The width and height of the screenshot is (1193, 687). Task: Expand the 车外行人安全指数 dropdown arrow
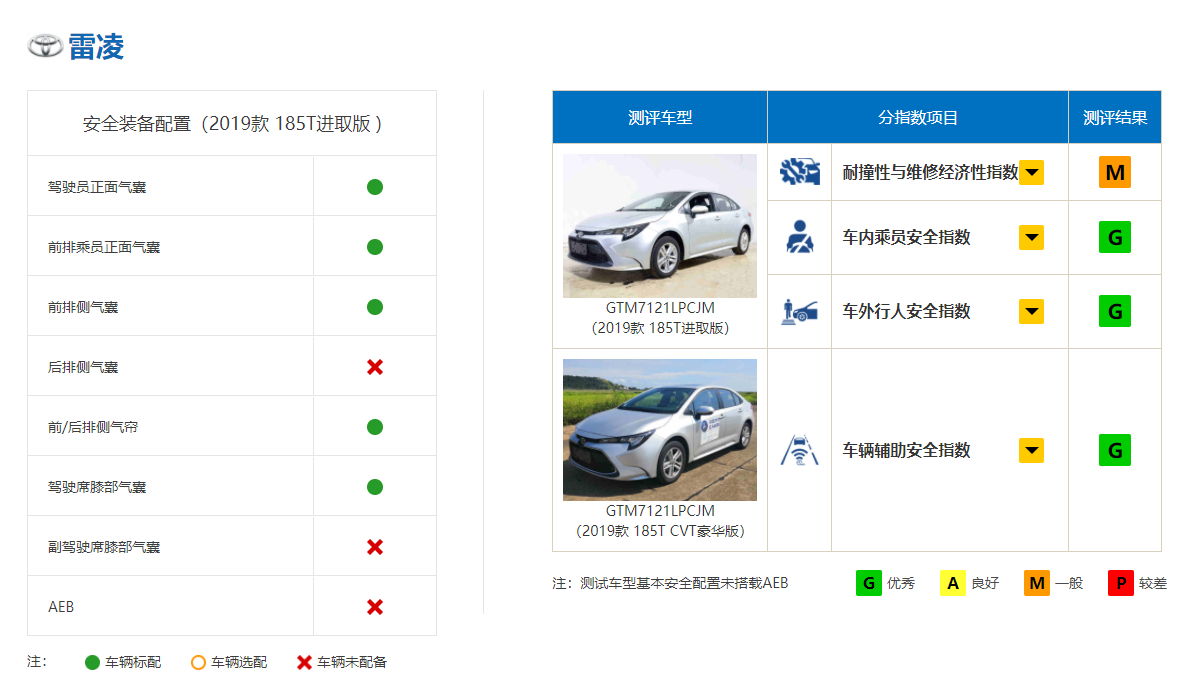click(1031, 311)
